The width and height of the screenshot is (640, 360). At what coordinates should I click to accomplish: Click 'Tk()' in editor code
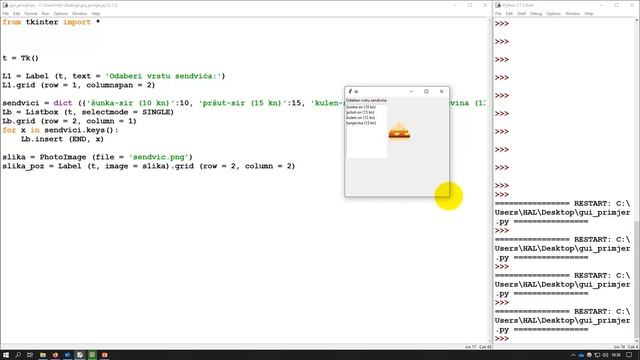[x=30, y=58]
